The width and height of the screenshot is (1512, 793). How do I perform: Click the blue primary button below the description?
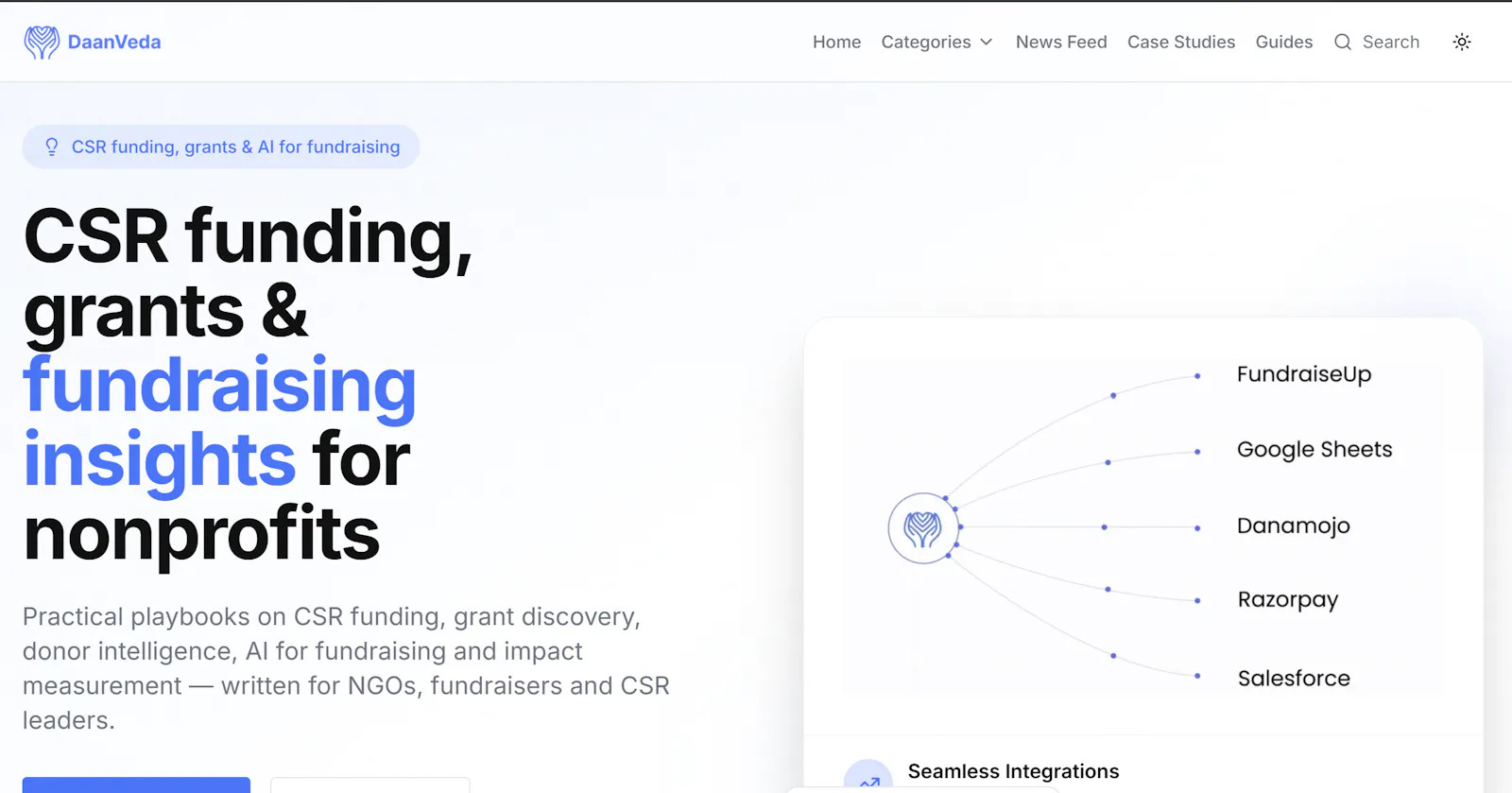(x=136, y=785)
